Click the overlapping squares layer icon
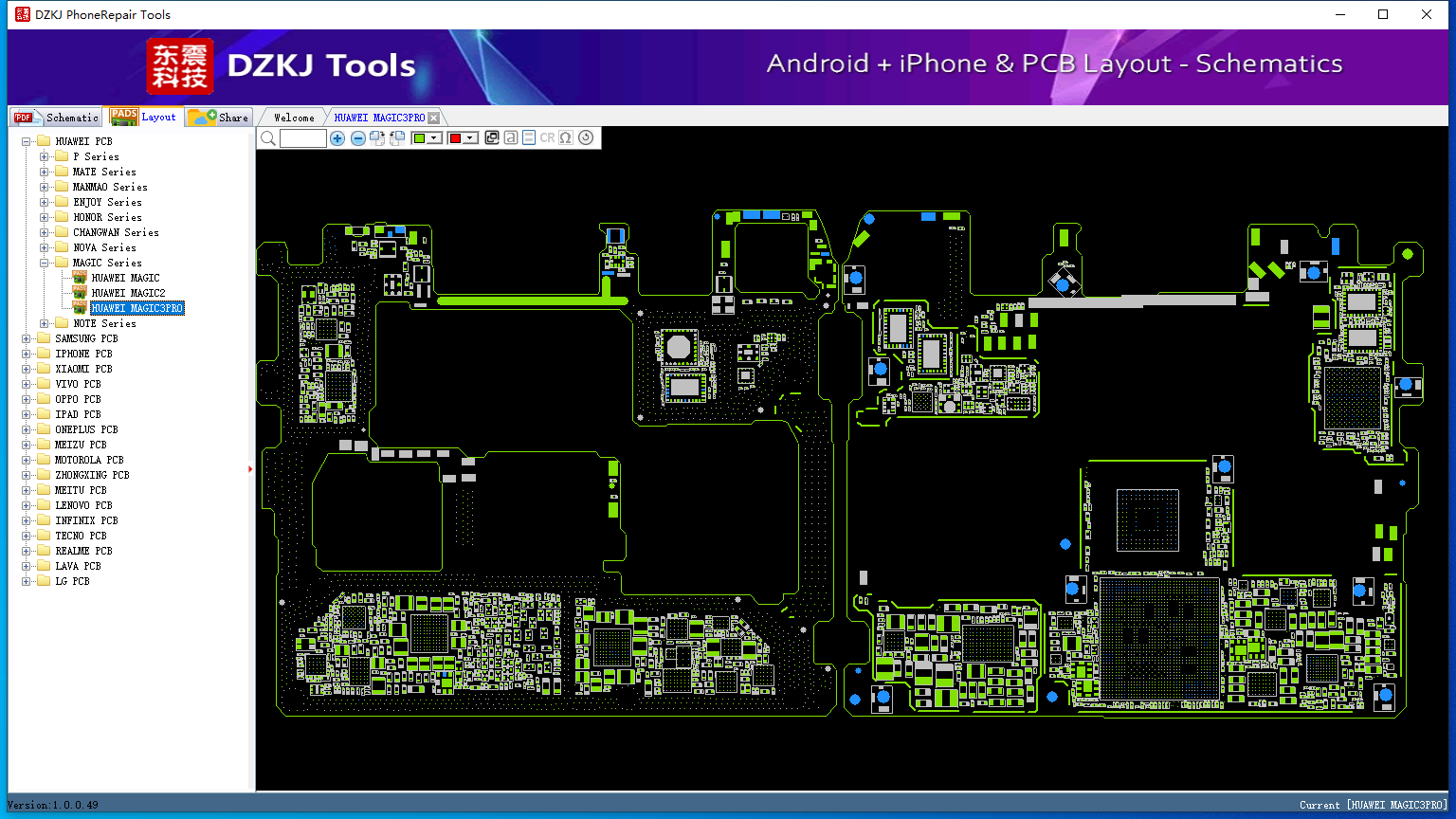Viewport: 1456px width, 819px height. tap(492, 138)
